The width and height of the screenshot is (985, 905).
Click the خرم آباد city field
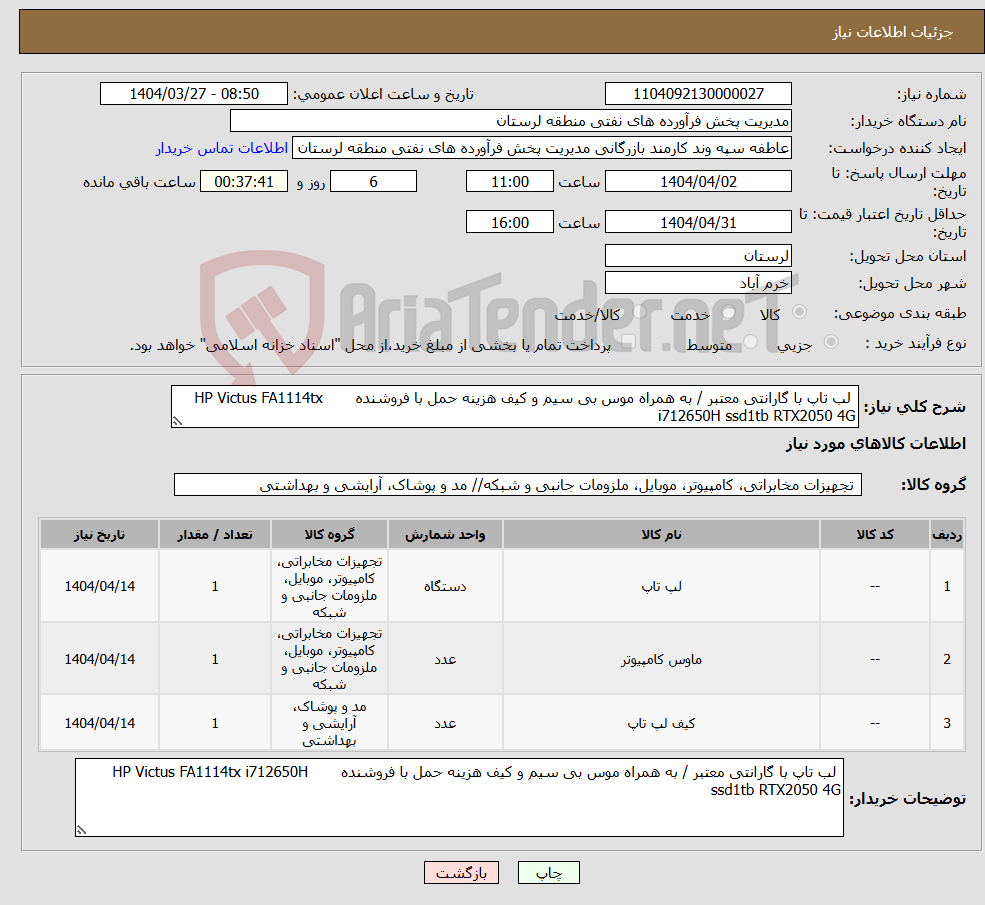tap(698, 281)
